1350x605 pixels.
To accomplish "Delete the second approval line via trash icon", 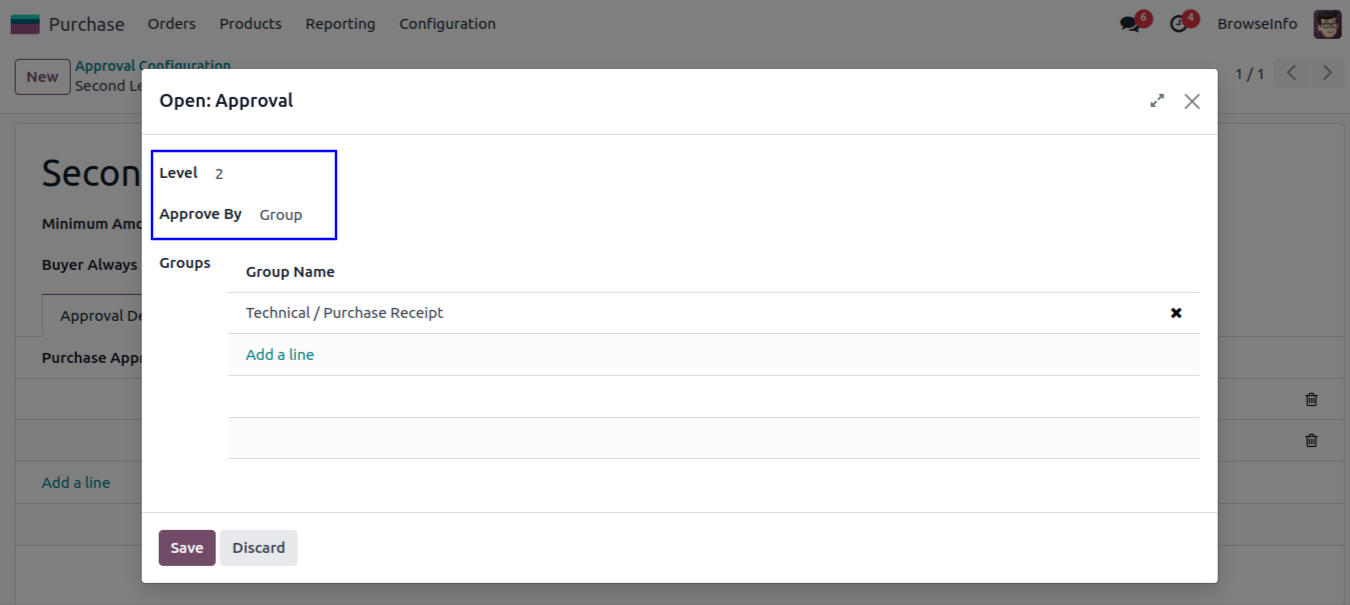I will point(1311,440).
